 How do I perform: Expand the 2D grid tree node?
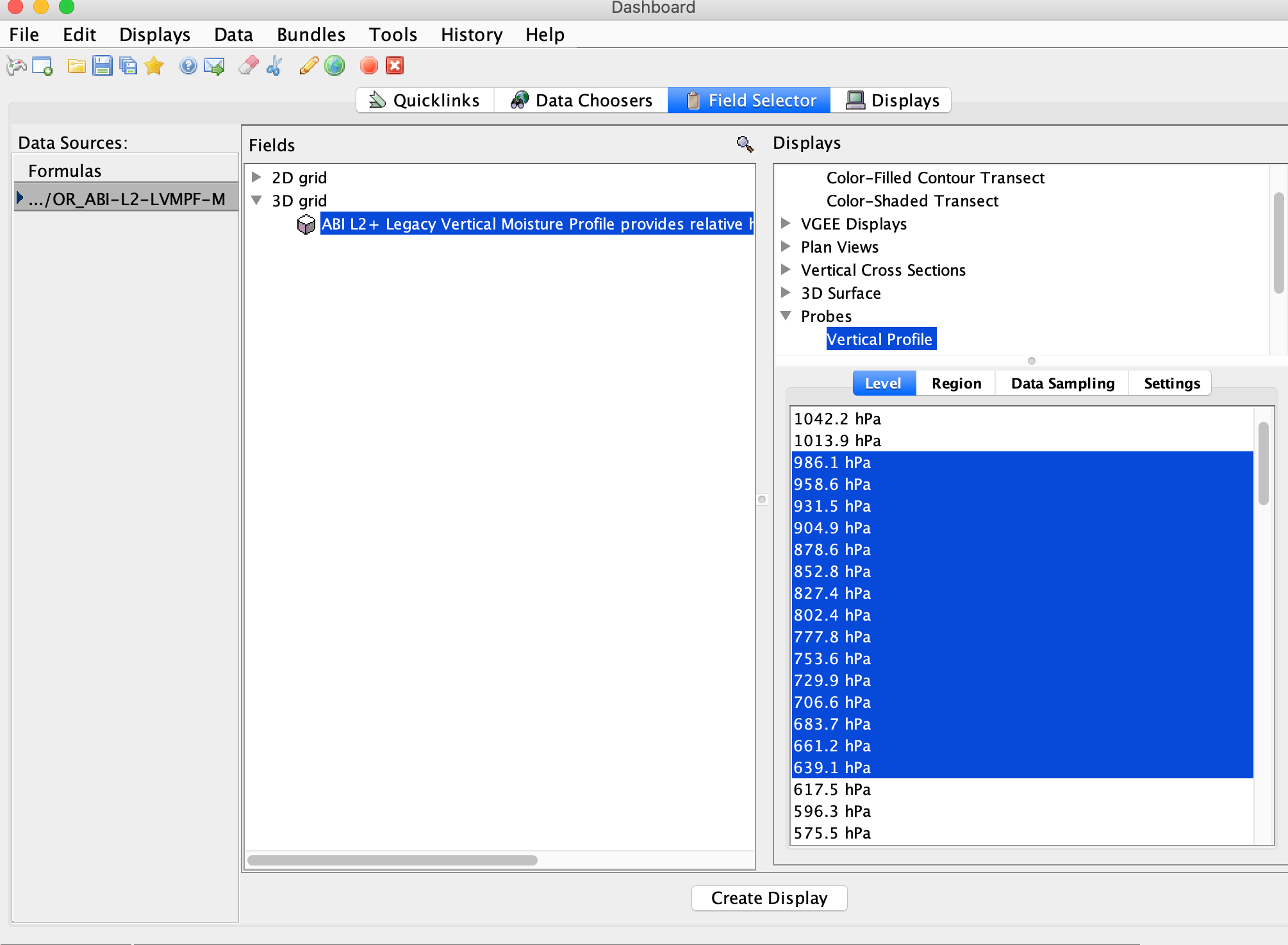[256, 177]
